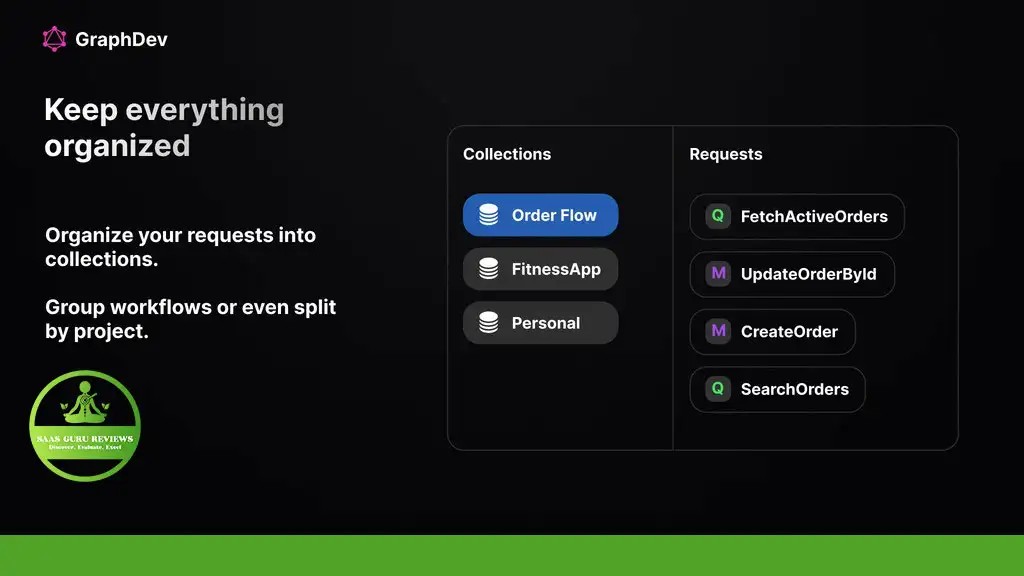
Task: Click the database icon in Order Flow
Action: coord(488,215)
